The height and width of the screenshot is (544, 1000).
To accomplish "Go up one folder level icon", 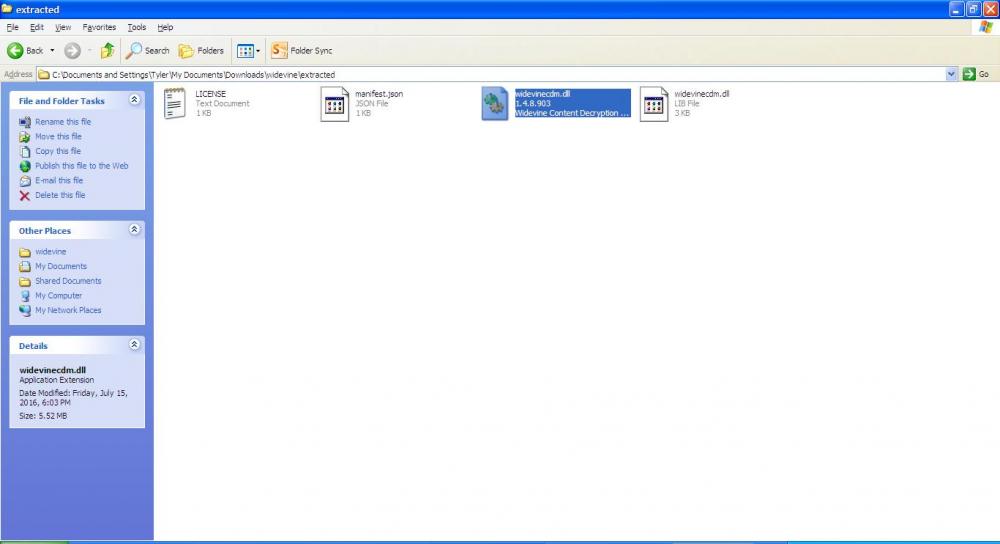I will coord(108,50).
